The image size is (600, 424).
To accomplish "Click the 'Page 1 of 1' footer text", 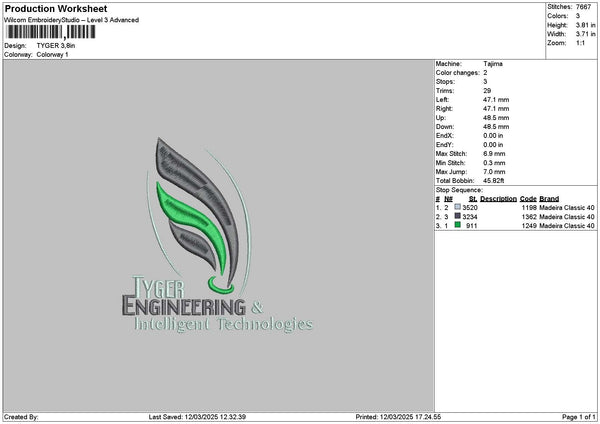I will click(x=579, y=417).
